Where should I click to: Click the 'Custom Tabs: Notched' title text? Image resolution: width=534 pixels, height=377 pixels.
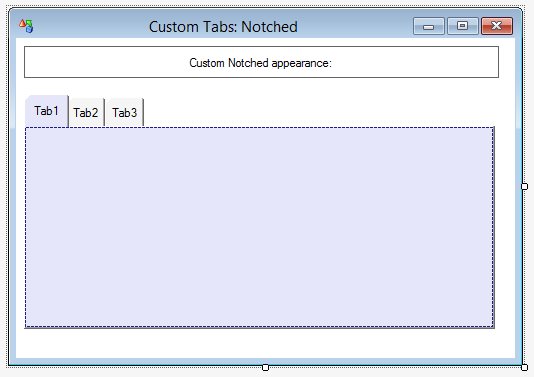pyautogui.click(x=223, y=27)
